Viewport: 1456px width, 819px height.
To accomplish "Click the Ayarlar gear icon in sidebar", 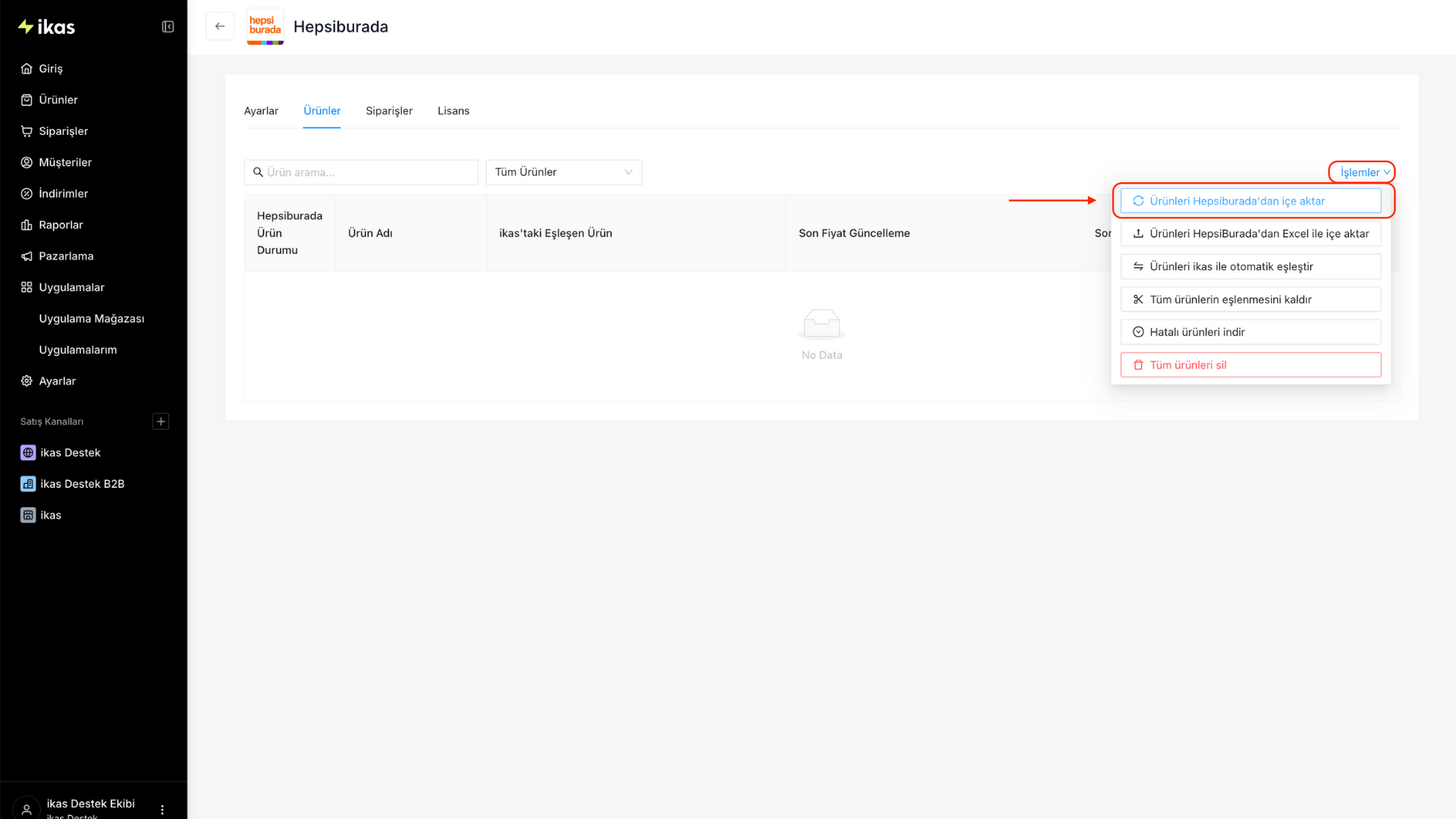I will pyautogui.click(x=27, y=381).
